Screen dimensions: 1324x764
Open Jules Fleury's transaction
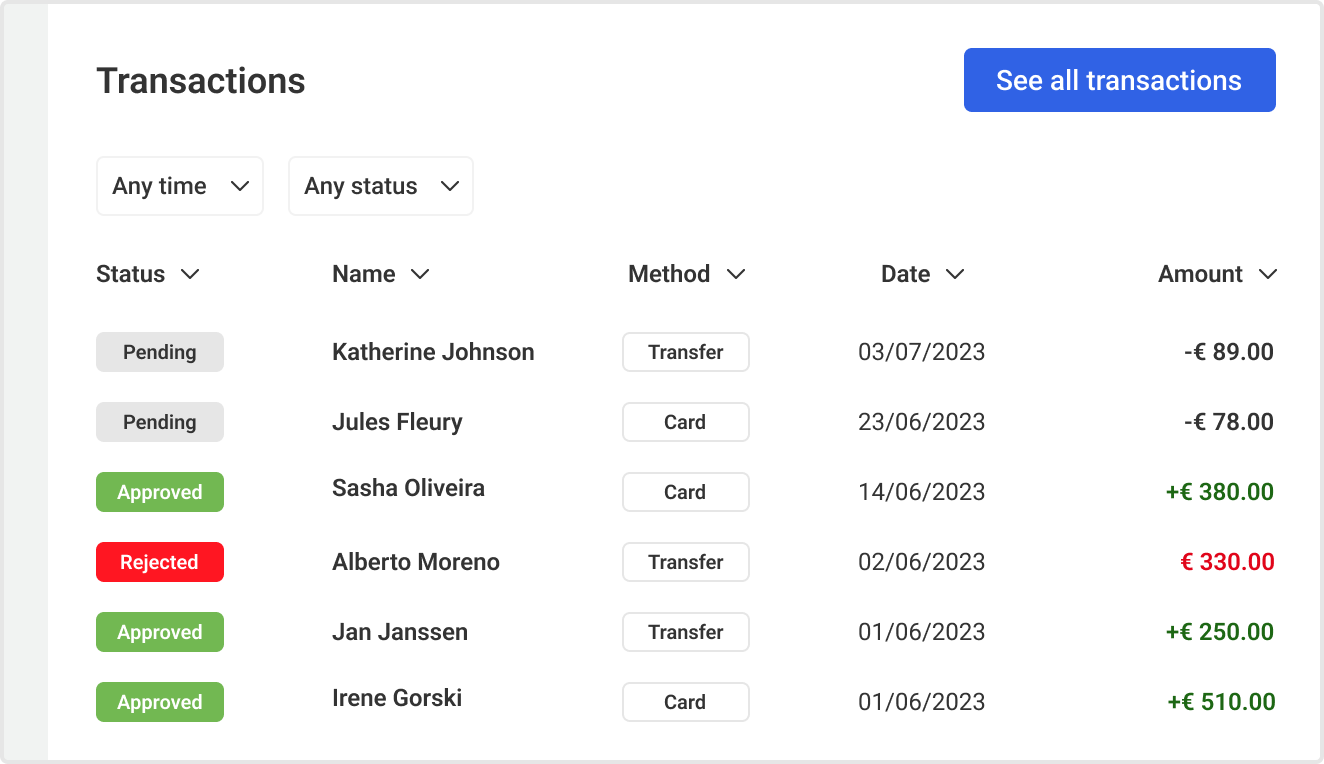point(397,422)
